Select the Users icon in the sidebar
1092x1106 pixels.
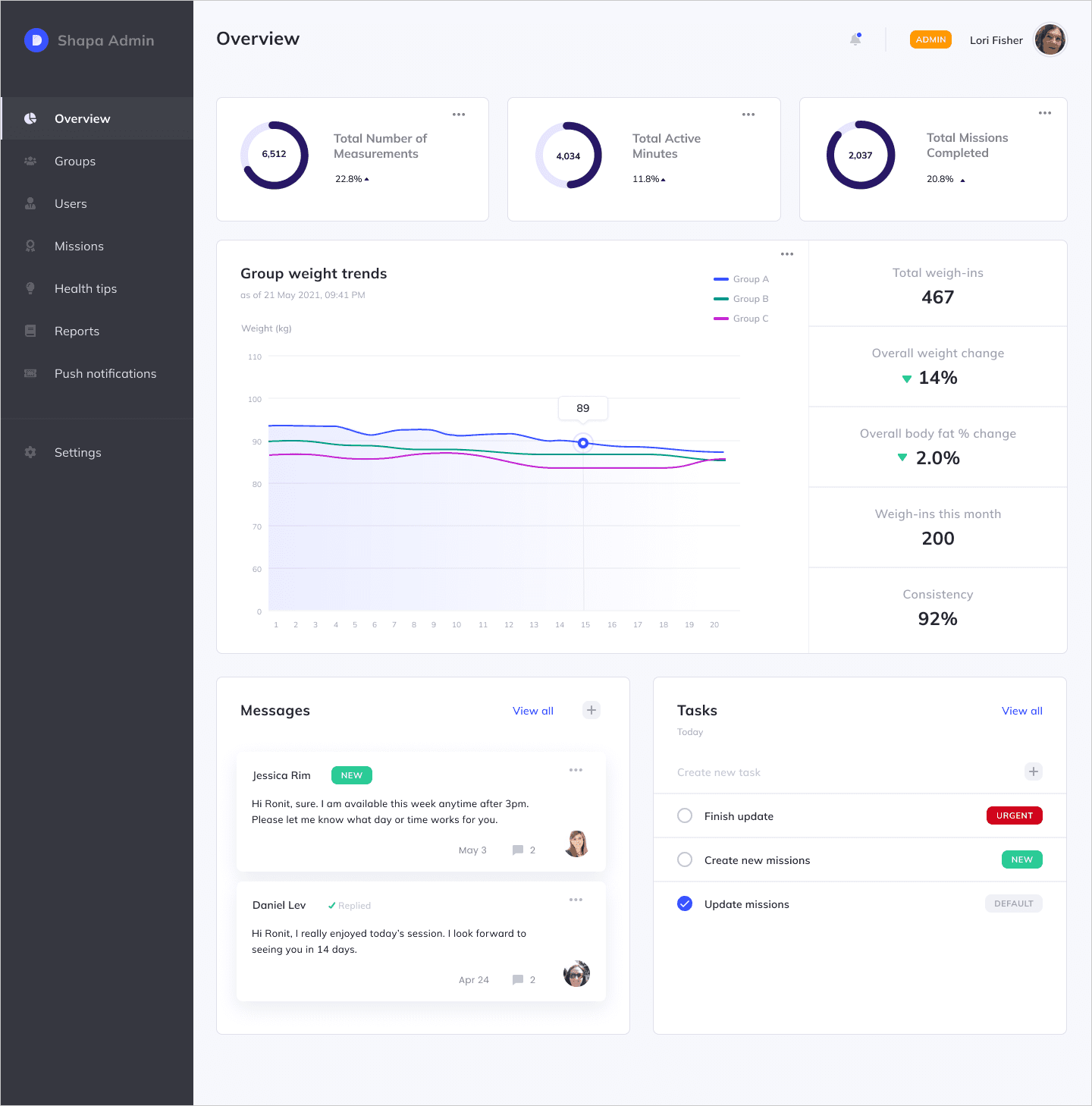(30, 203)
